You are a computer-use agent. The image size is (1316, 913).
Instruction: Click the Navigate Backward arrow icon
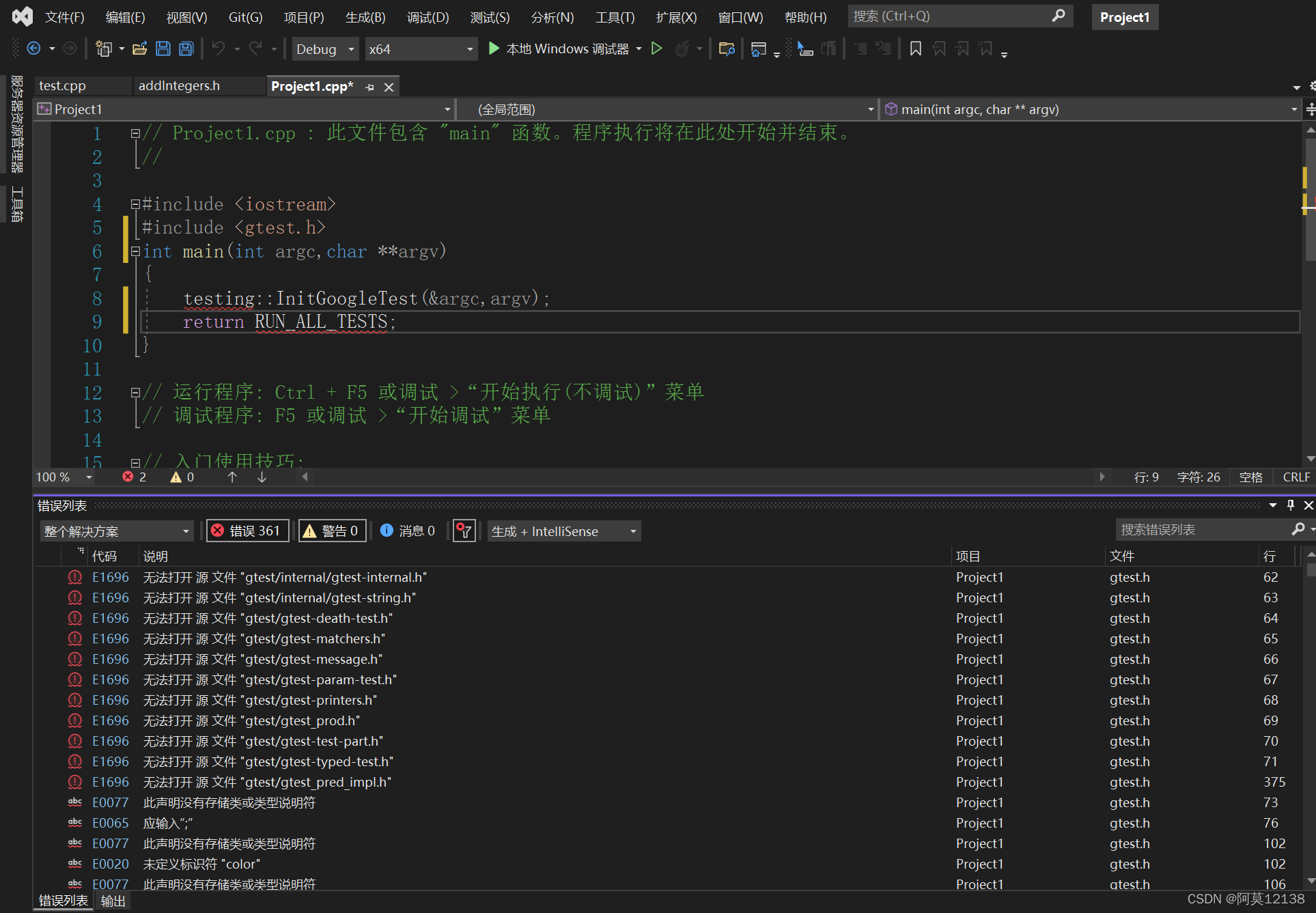coord(33,48)
